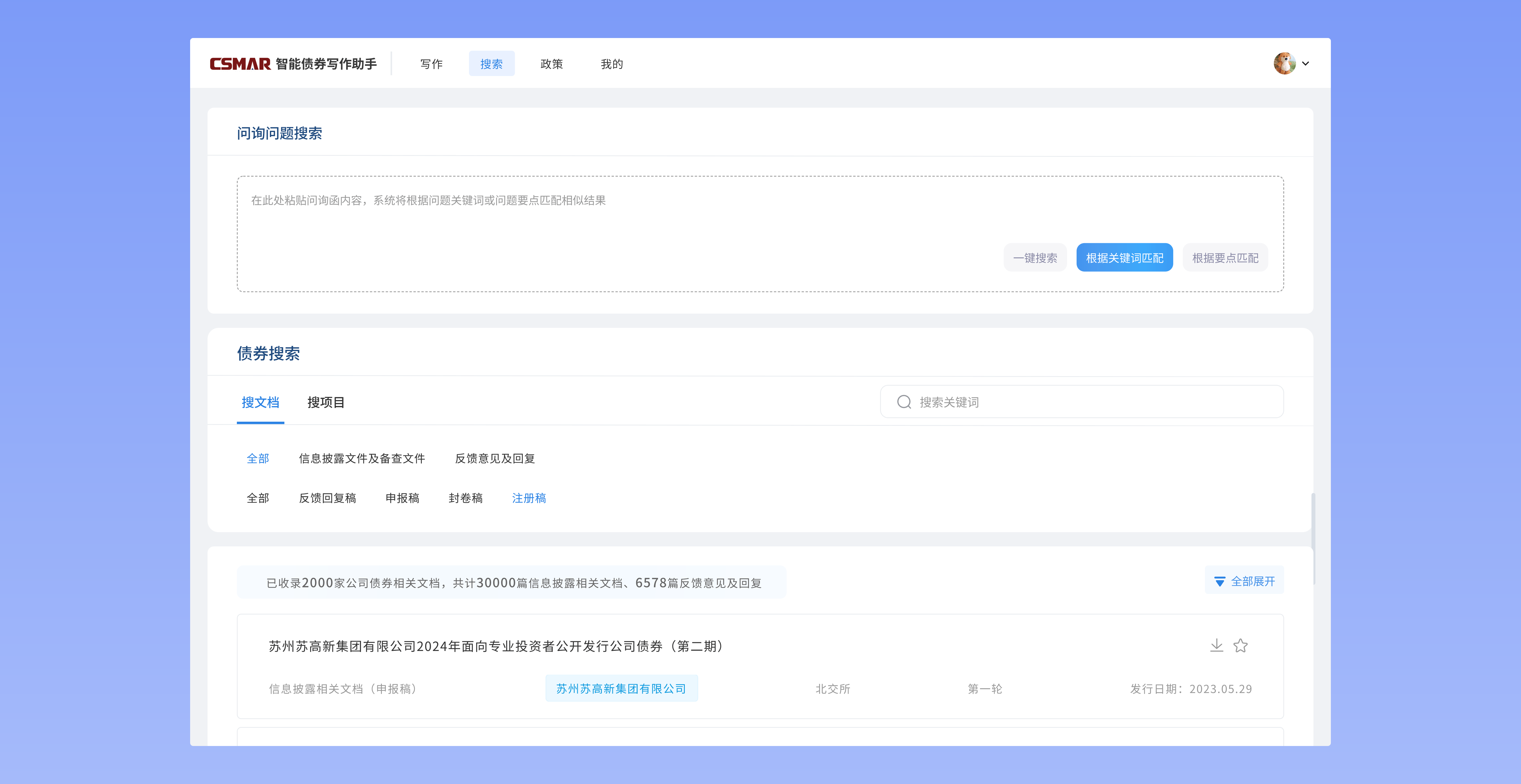
Task: Click the 一键搜索 button
Action: [x=1035, y=257]
